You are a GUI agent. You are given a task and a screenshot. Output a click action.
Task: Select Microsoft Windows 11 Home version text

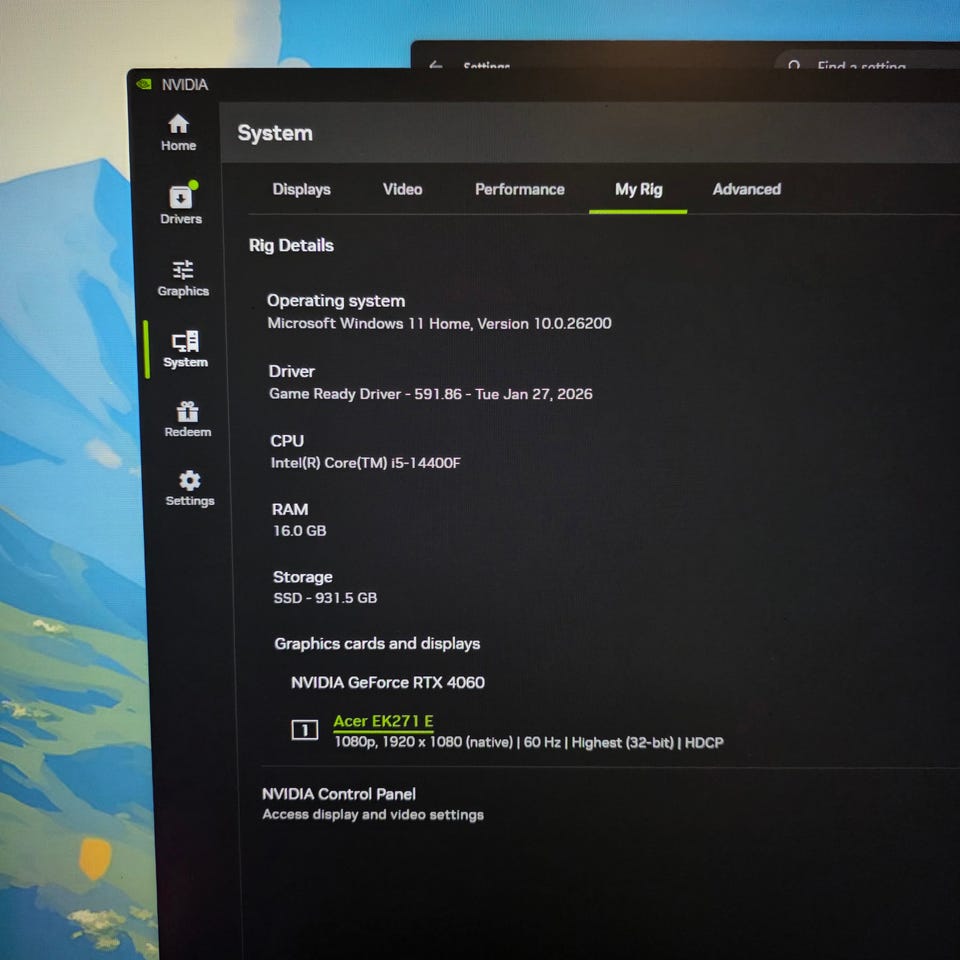(439, 323)
